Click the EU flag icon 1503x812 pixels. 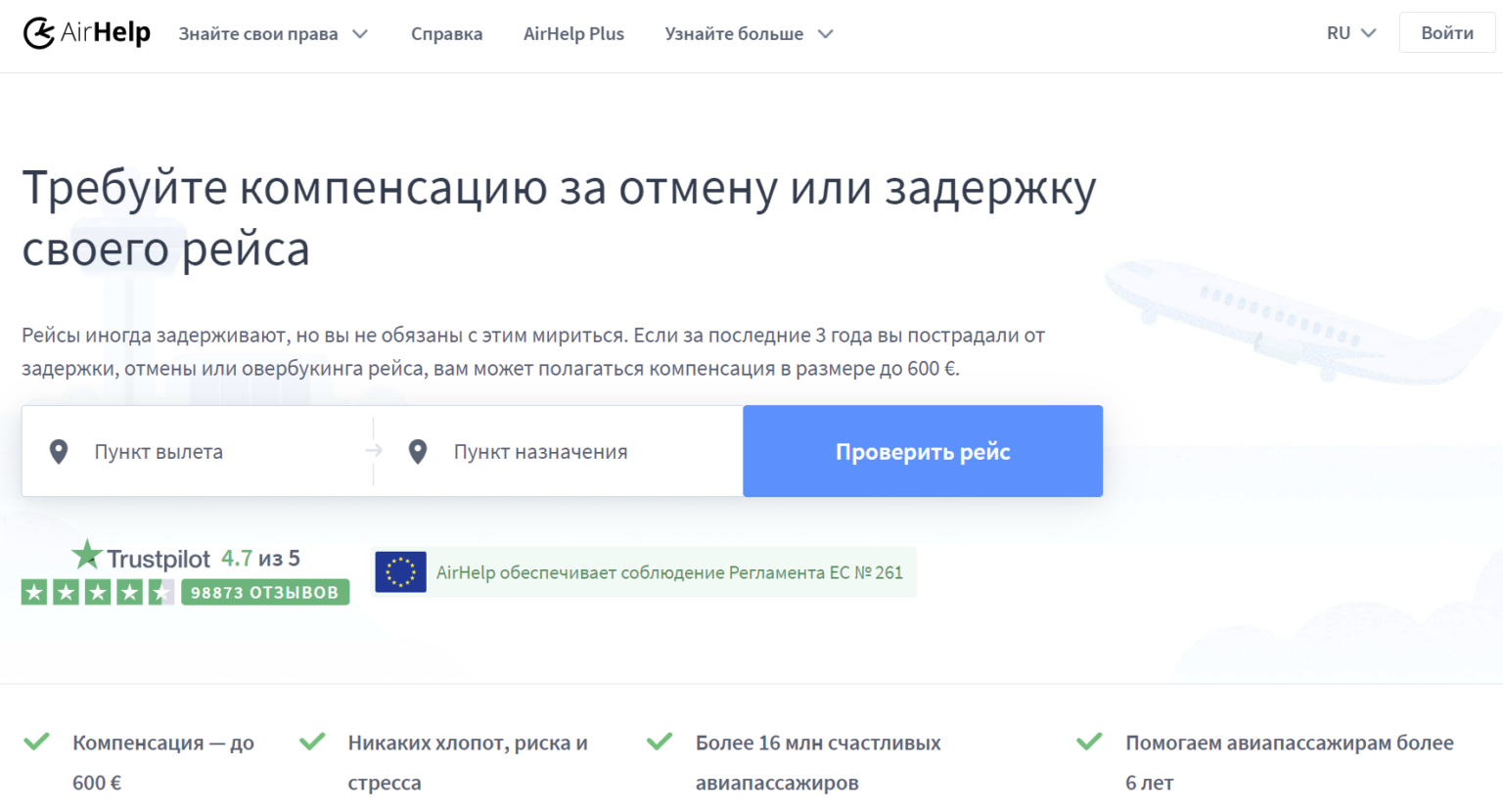[x=400, y=572]
